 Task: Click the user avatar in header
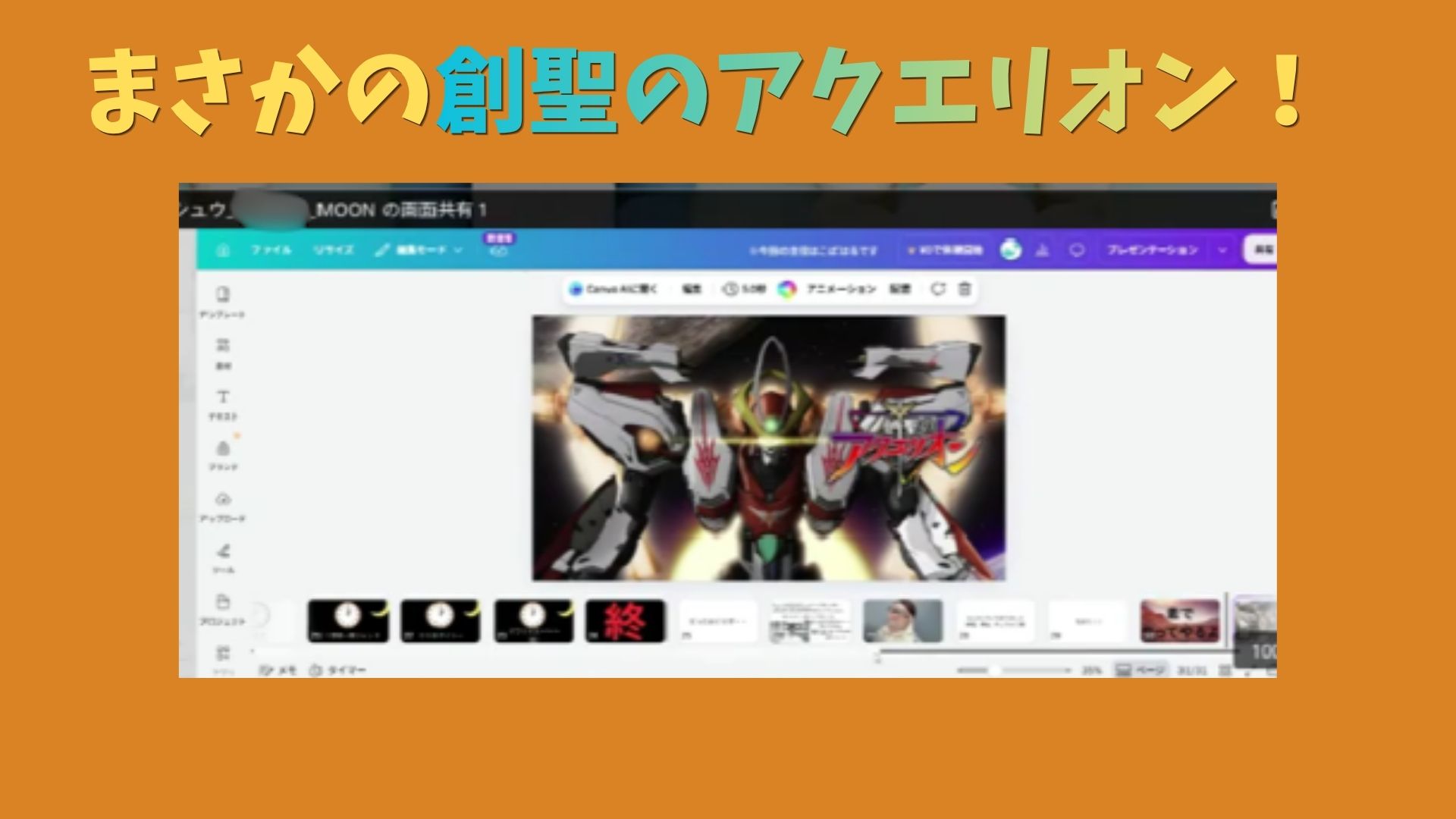[x=1010, y=249]
